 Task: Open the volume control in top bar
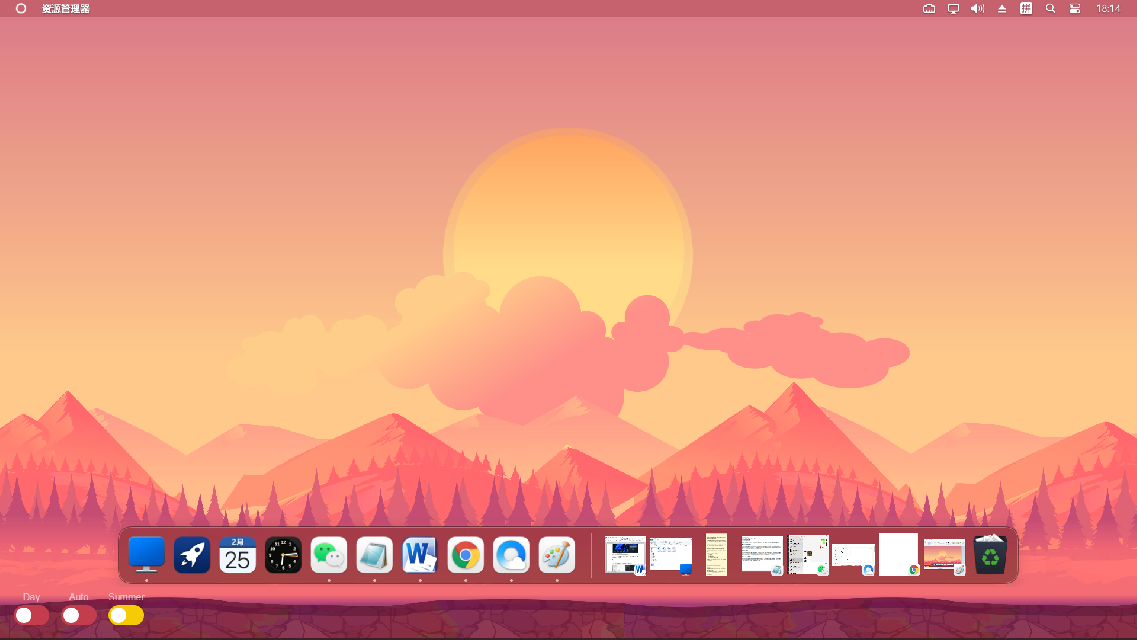pos(977,8)
